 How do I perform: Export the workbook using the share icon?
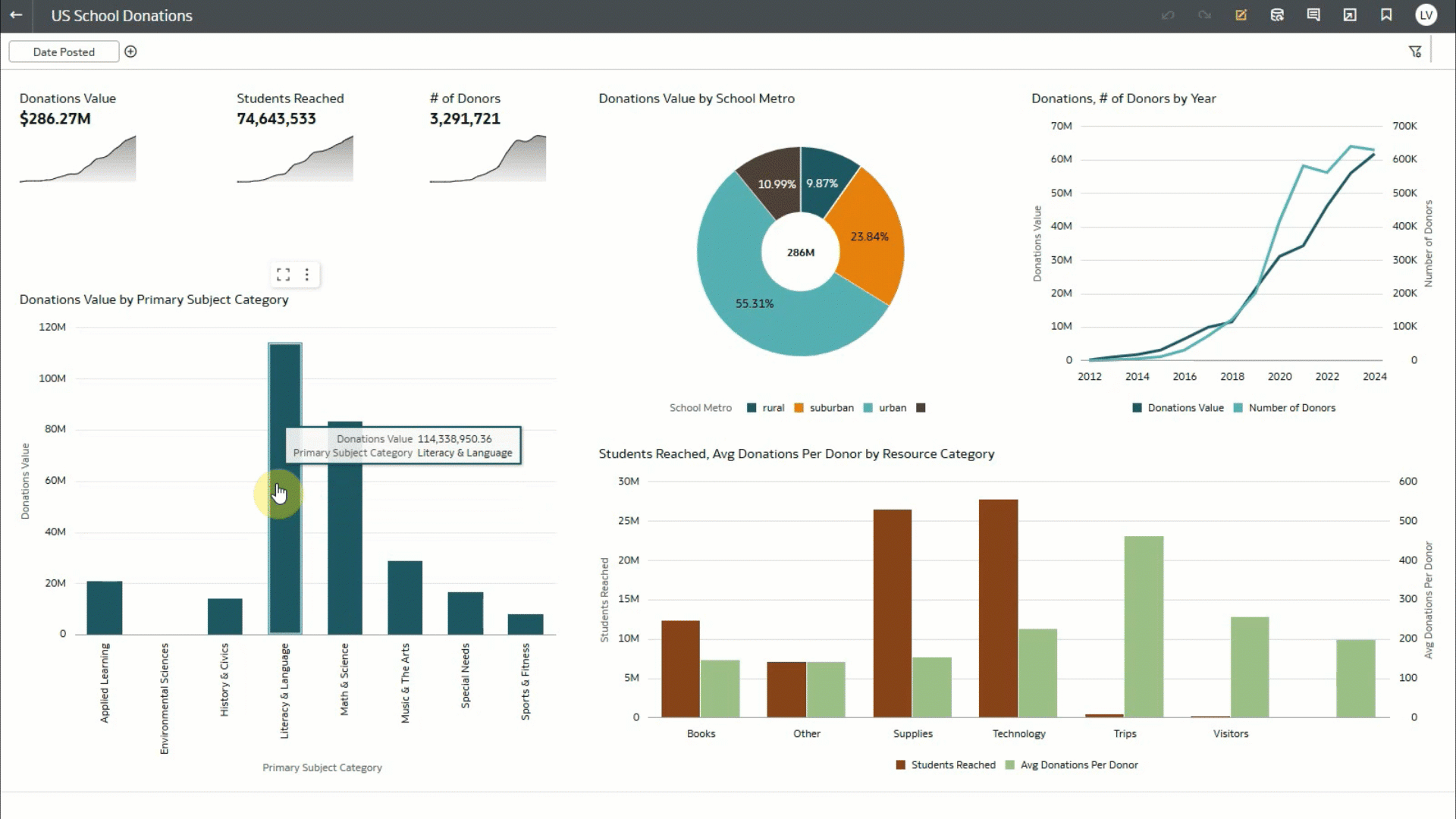tap(1351, 15)
